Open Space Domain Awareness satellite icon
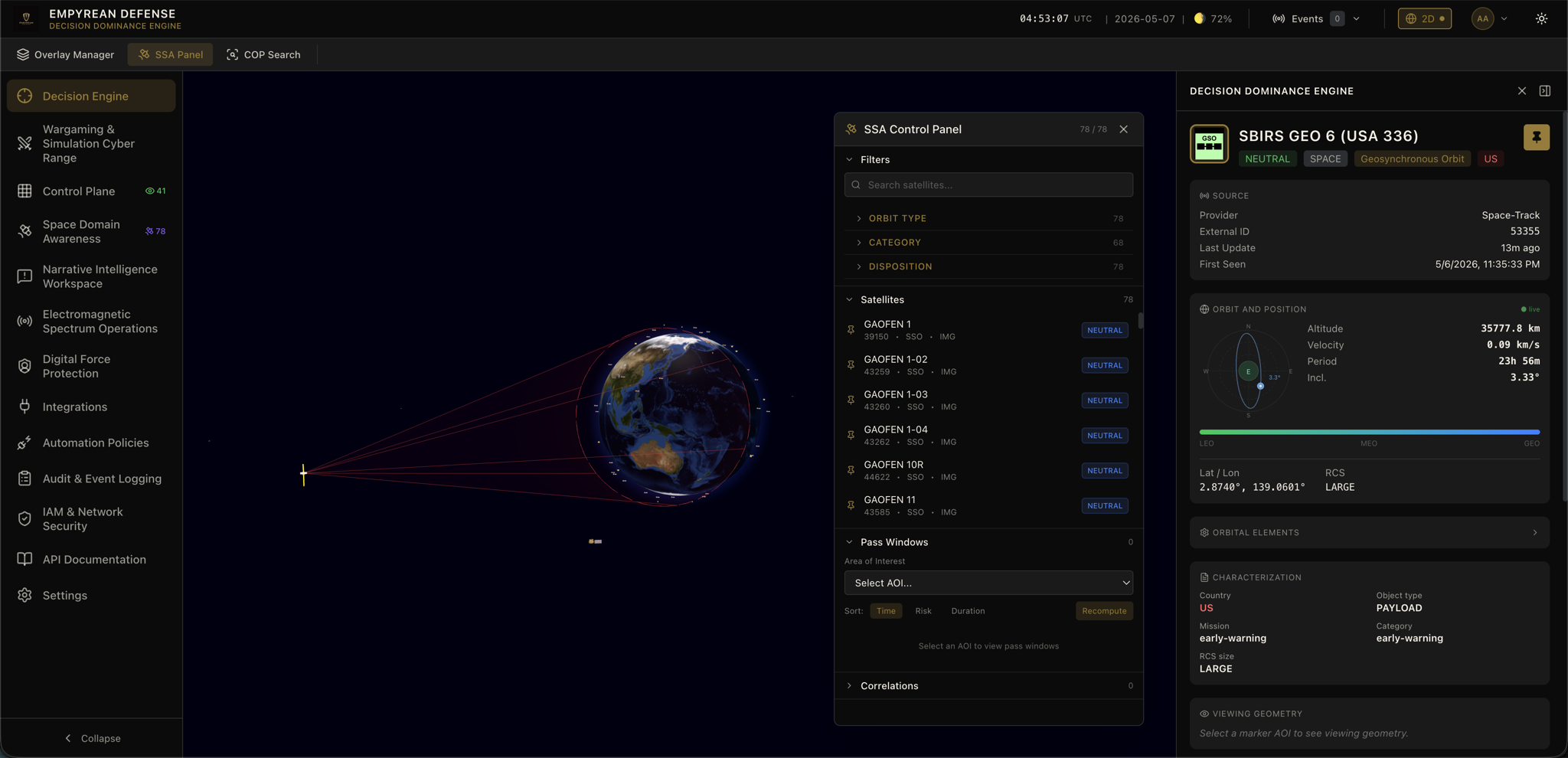 [x=24, y=231]
